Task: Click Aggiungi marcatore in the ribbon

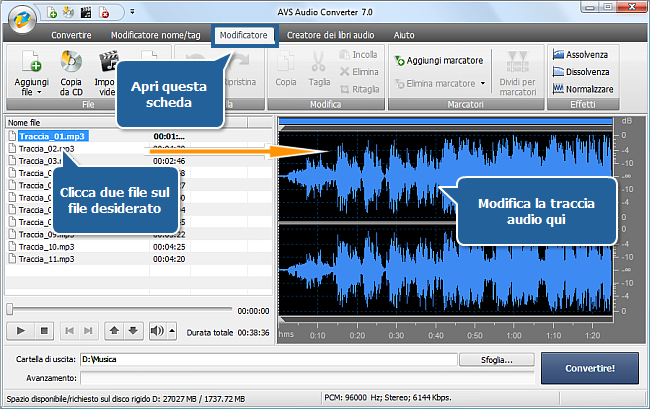Action: click(439, 61)
